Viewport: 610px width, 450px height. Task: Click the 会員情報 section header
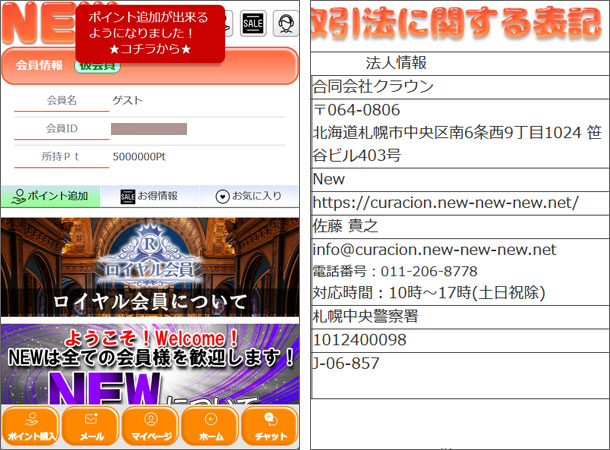click(x=40, y=66)
